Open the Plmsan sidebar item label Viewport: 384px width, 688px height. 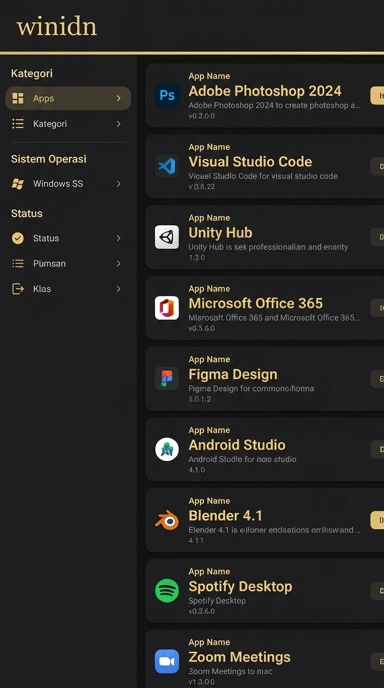pyautogui.click(x=49, y=263)
